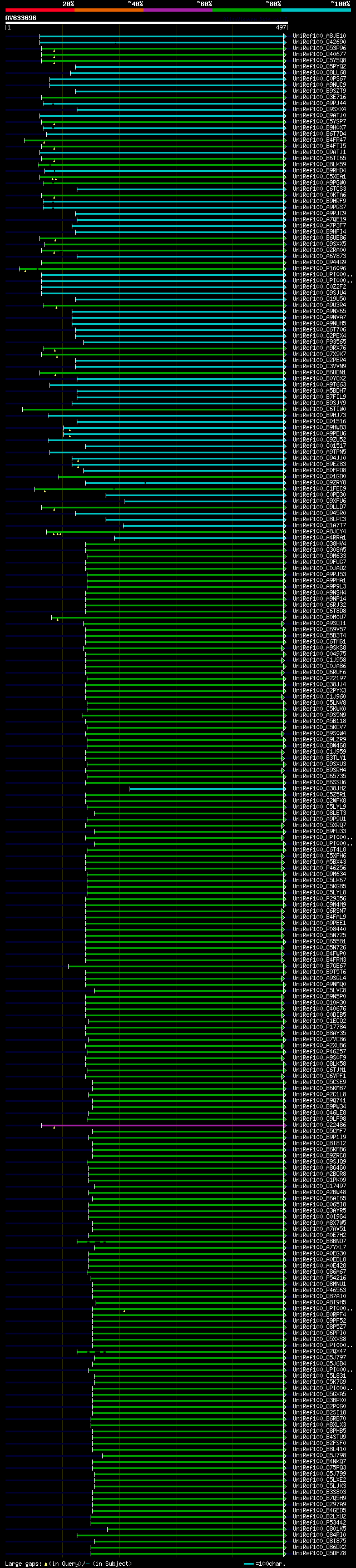
Task: Select hit label UniRef100_Q8LK59
Action: point(319,164)
